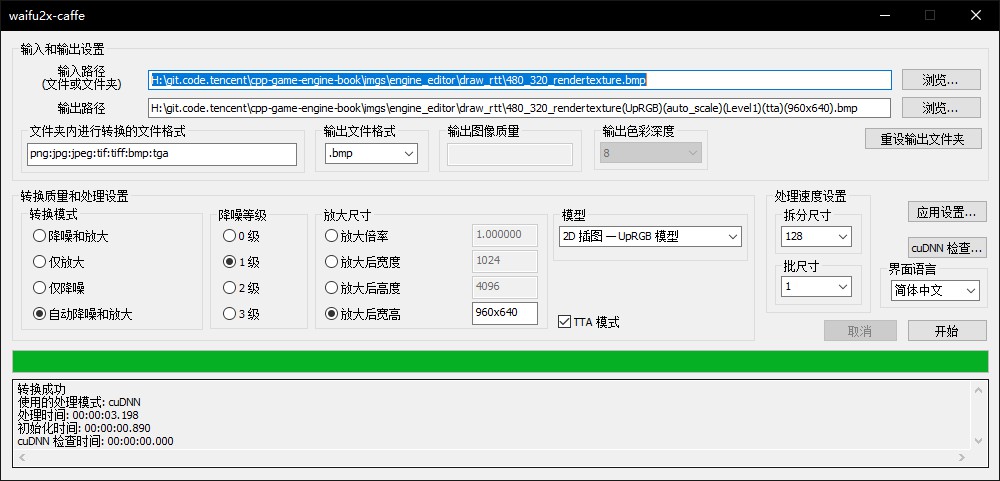This screenshot has width=1000, height=481.
Task: Click the cuDNN 检查 button
Action: click(x=946, y=246)
